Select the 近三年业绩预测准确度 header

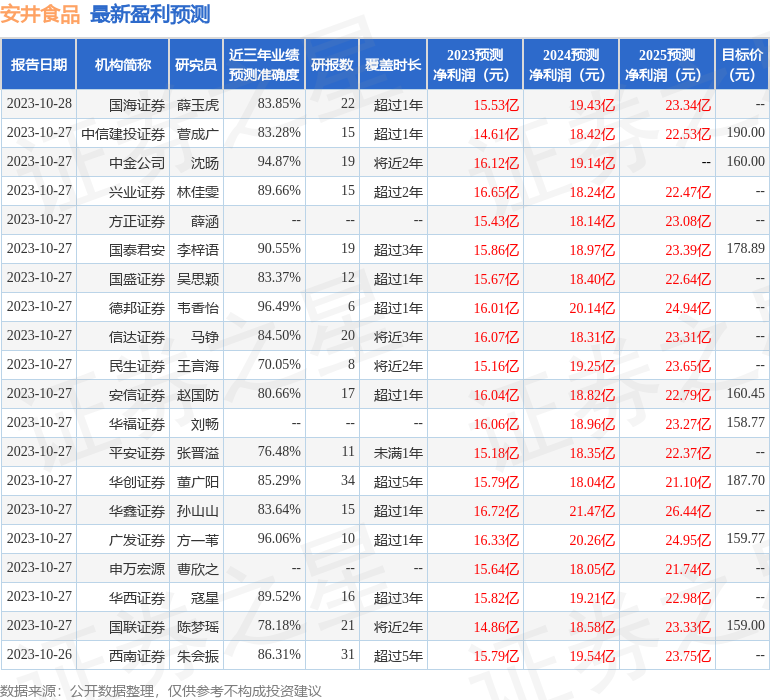(x=264, y=64)
